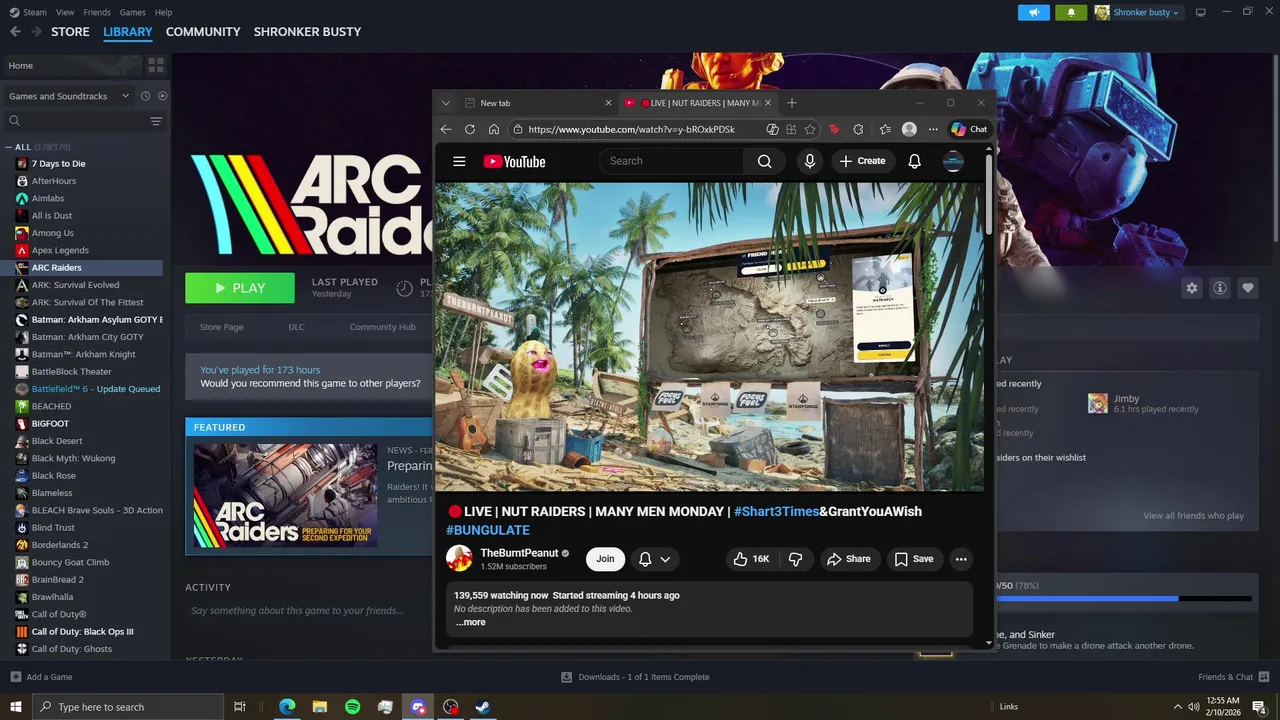Open Steam library advanced filter options
This screenshot has width=1280, height=720.
coord(156,121)
